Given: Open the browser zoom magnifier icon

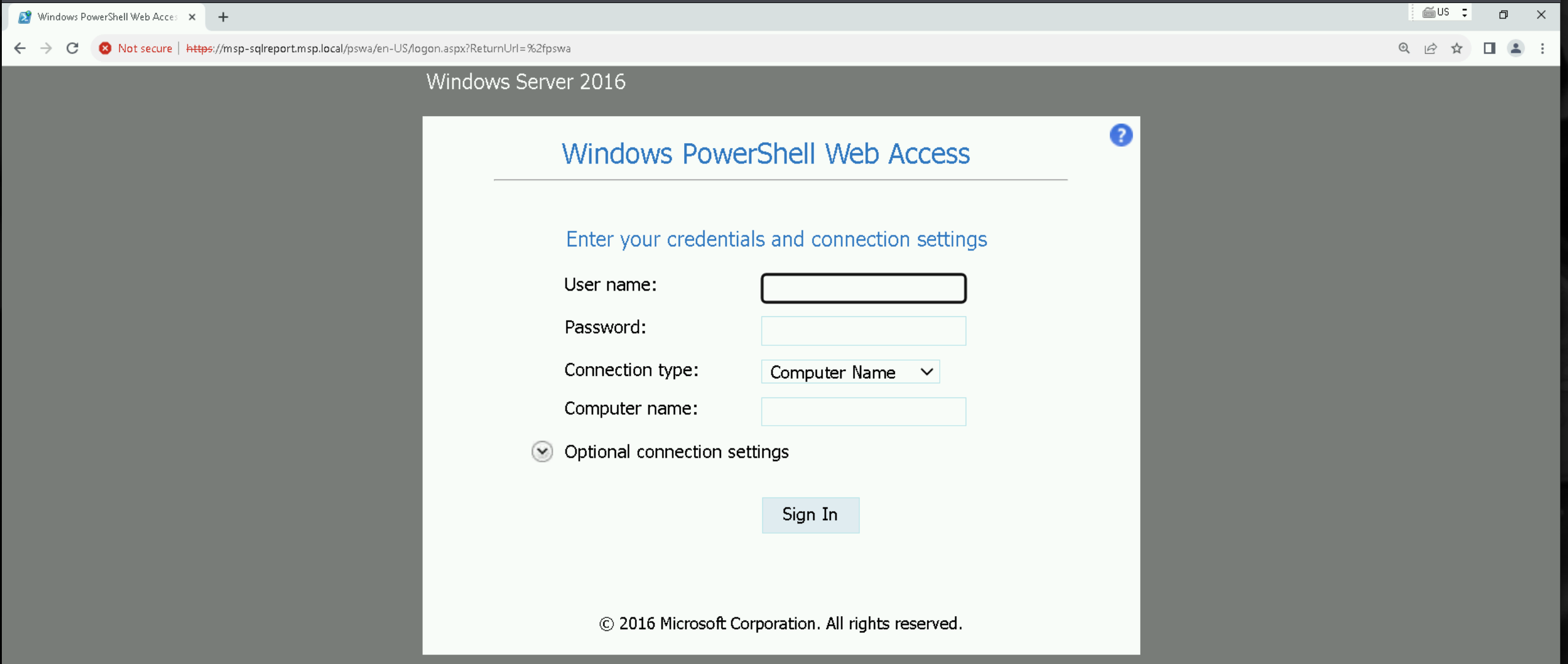Looking at the screenshot, I should click(1404, 49).
